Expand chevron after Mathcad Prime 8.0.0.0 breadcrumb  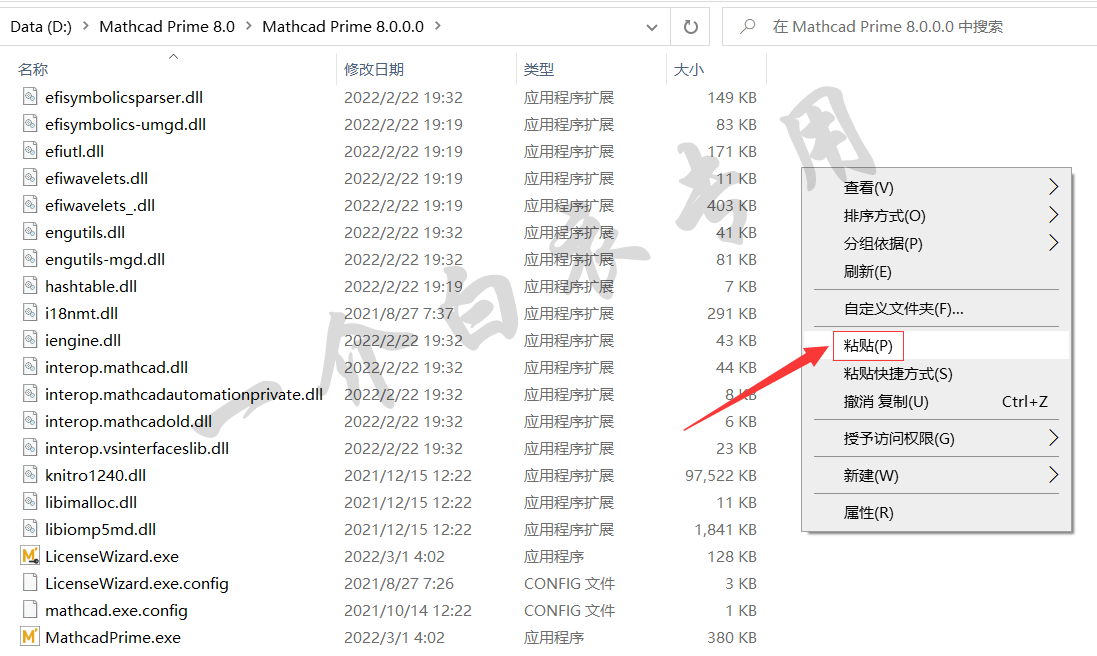[x=438, y=26]
